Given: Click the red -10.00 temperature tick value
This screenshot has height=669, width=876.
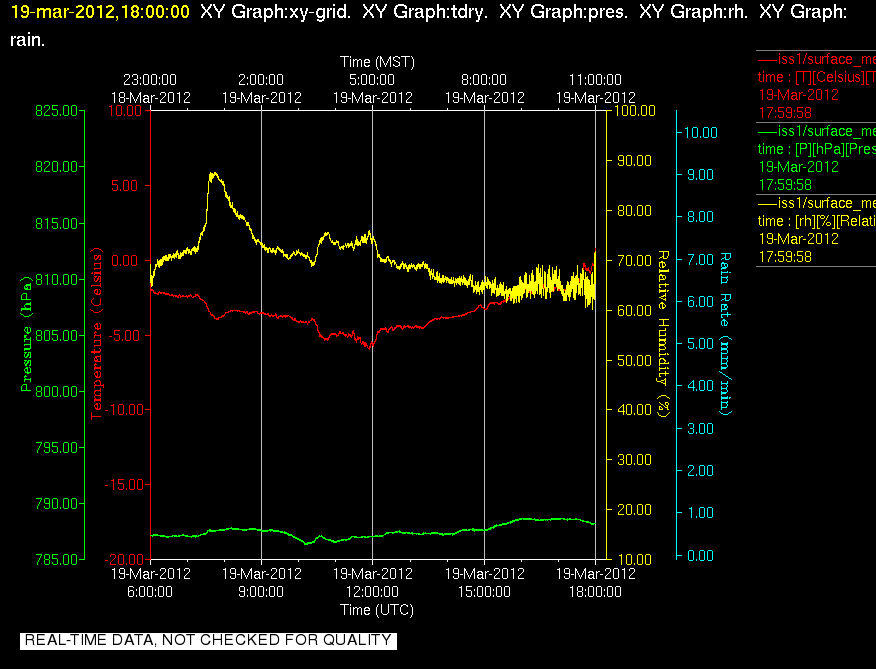Looking at the screenshot, I should coord(125,410).
